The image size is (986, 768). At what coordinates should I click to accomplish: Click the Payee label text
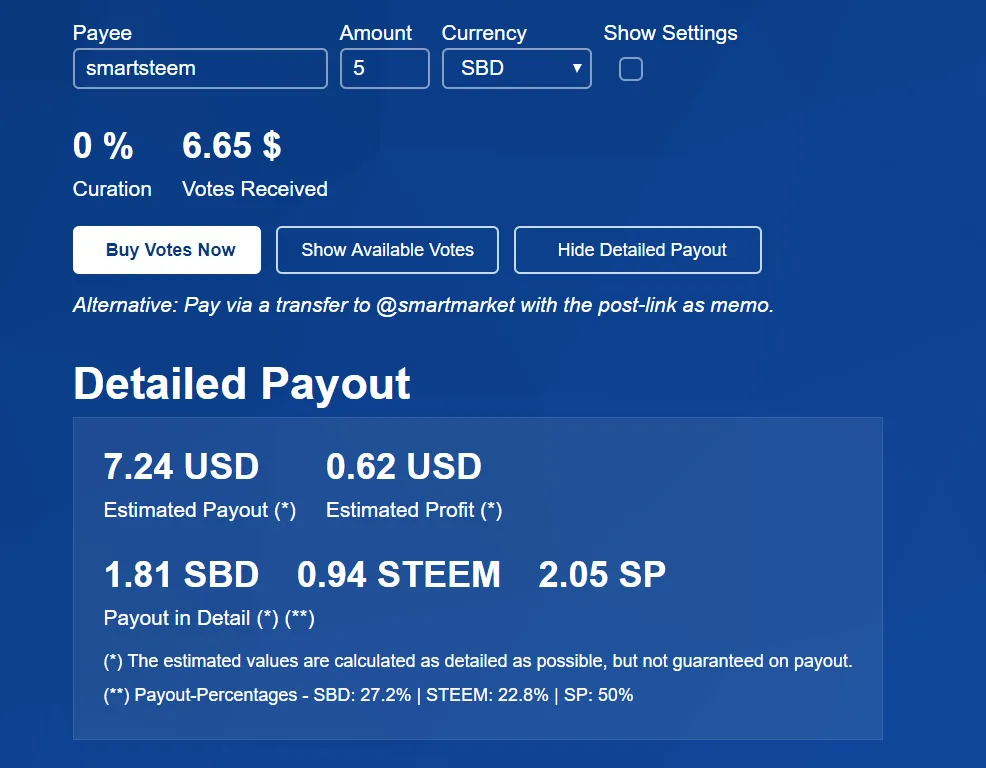[102, 33]
